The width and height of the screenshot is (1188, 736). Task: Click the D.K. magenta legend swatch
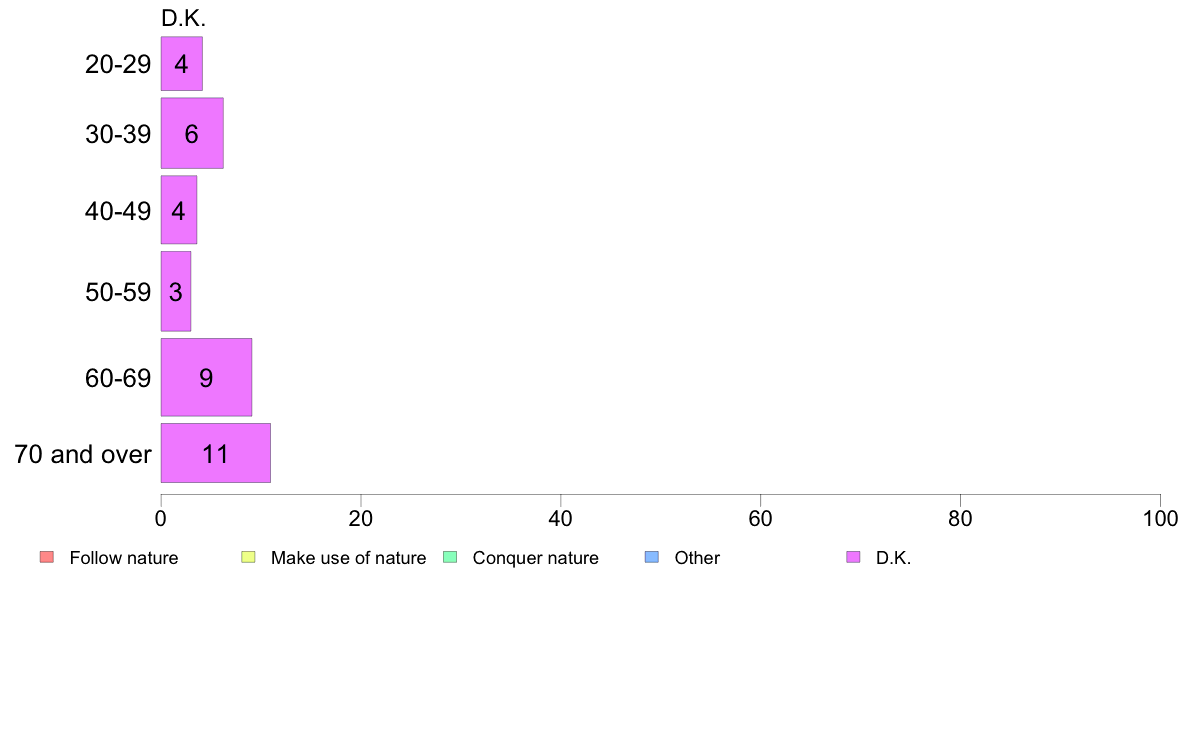pos(853,557)
